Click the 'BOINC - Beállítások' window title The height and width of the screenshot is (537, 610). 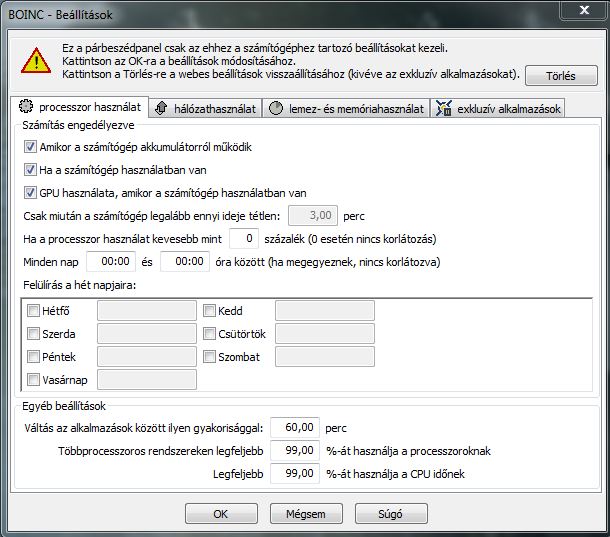point(60,15)
